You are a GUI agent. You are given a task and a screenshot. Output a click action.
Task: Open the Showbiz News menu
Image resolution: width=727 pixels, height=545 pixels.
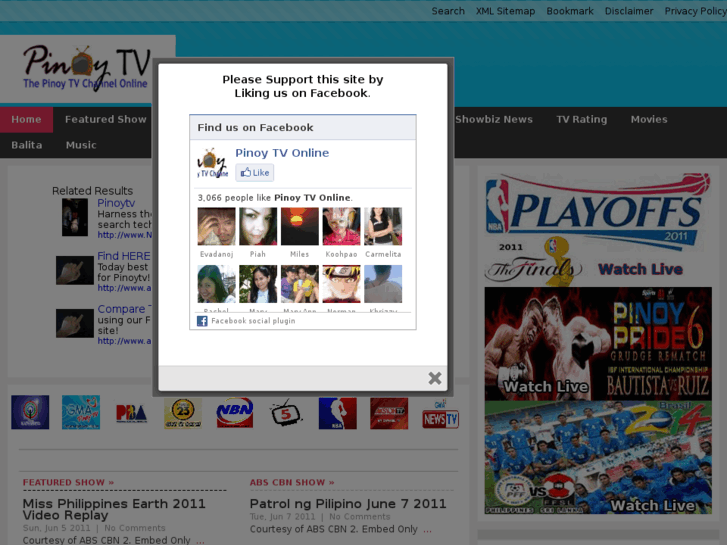494,120
